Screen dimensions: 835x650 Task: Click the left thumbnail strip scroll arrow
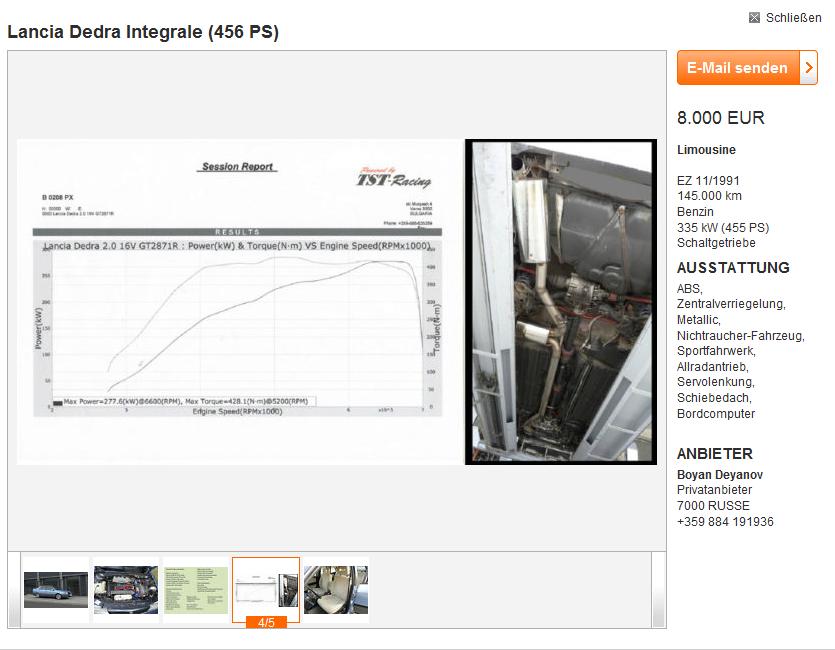pyautogui.click(x=14, y=590)
